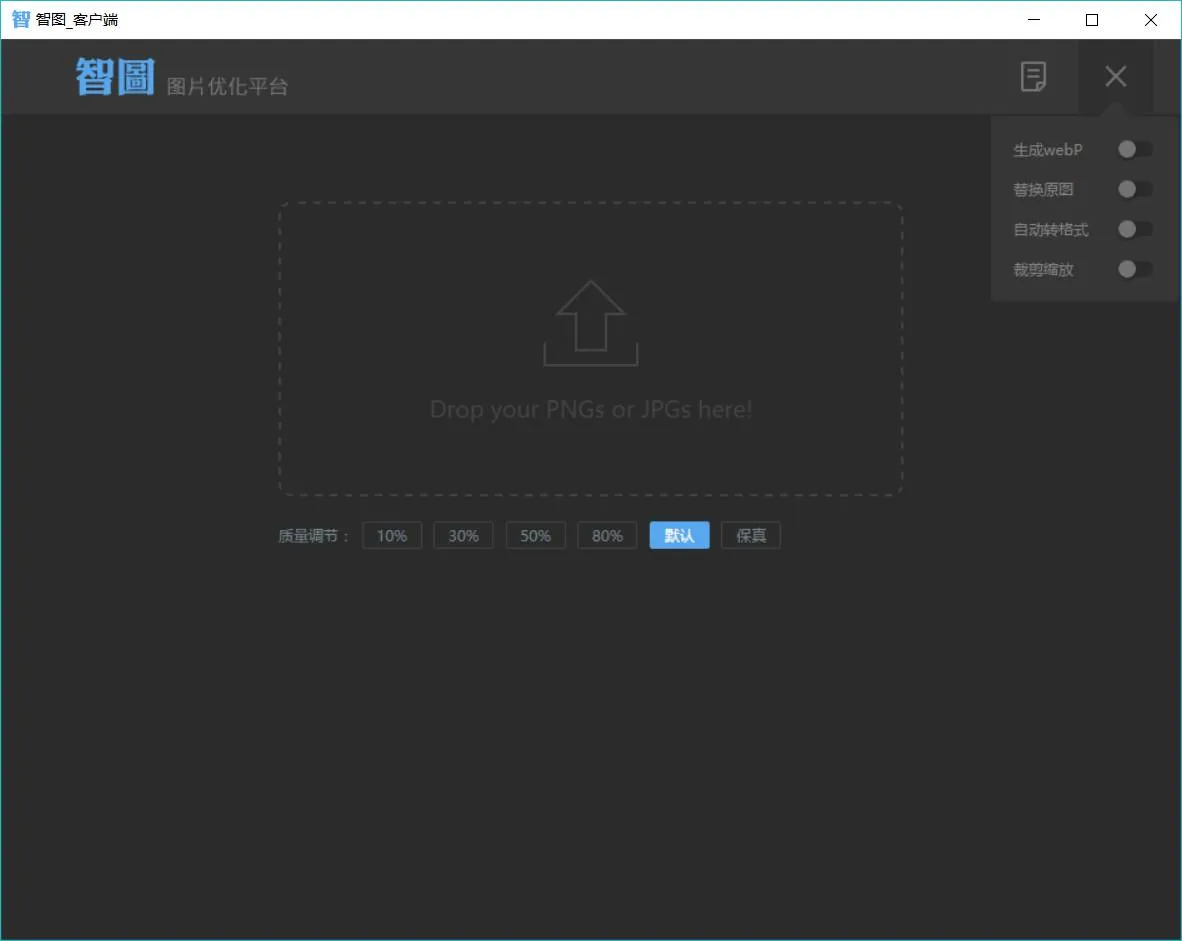The image size is (1182, 941).
Task: Select the 默认 quality button
Action: tap(679, 535)
